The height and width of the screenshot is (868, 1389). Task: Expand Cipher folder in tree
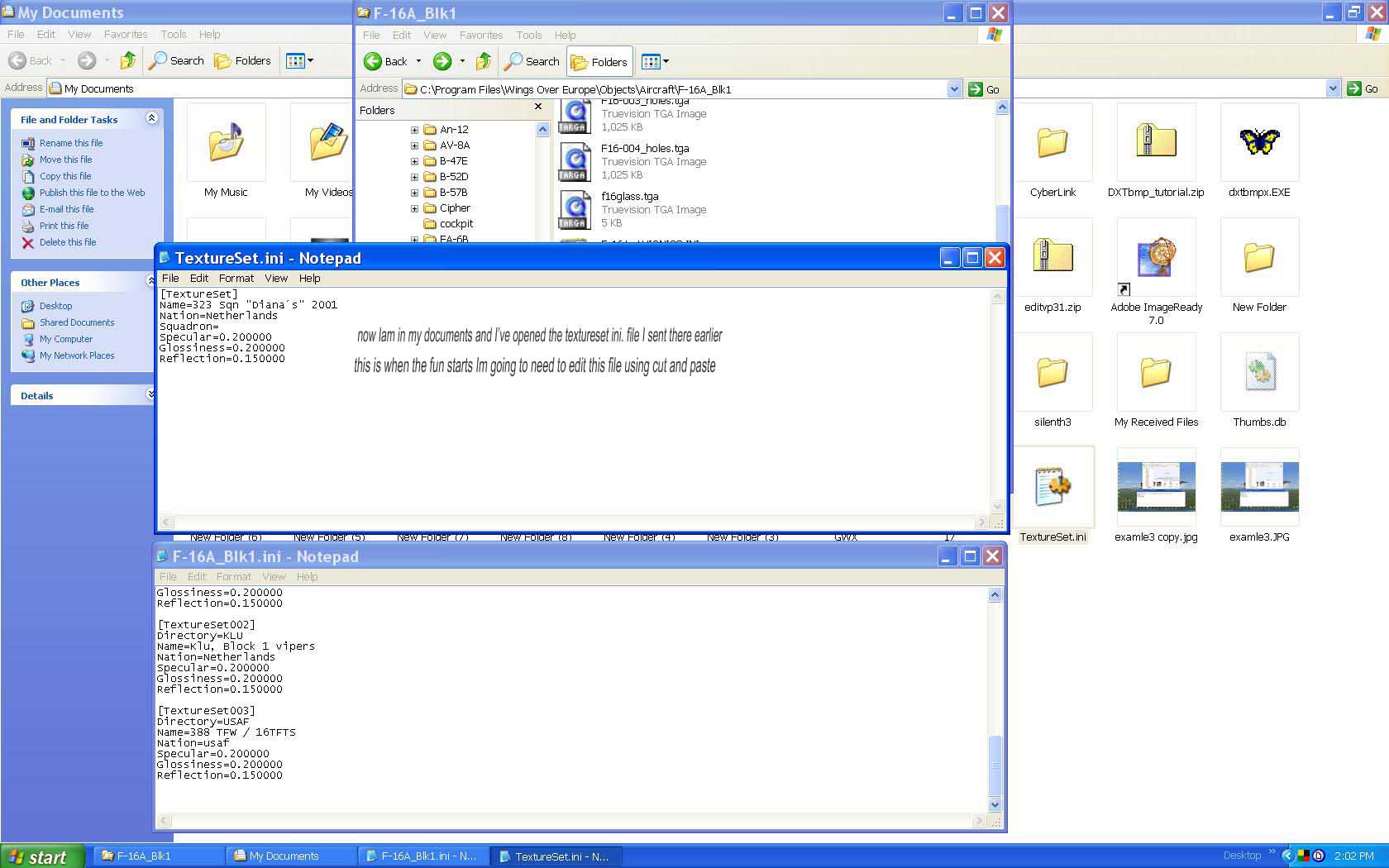click(x=414, y=208)
